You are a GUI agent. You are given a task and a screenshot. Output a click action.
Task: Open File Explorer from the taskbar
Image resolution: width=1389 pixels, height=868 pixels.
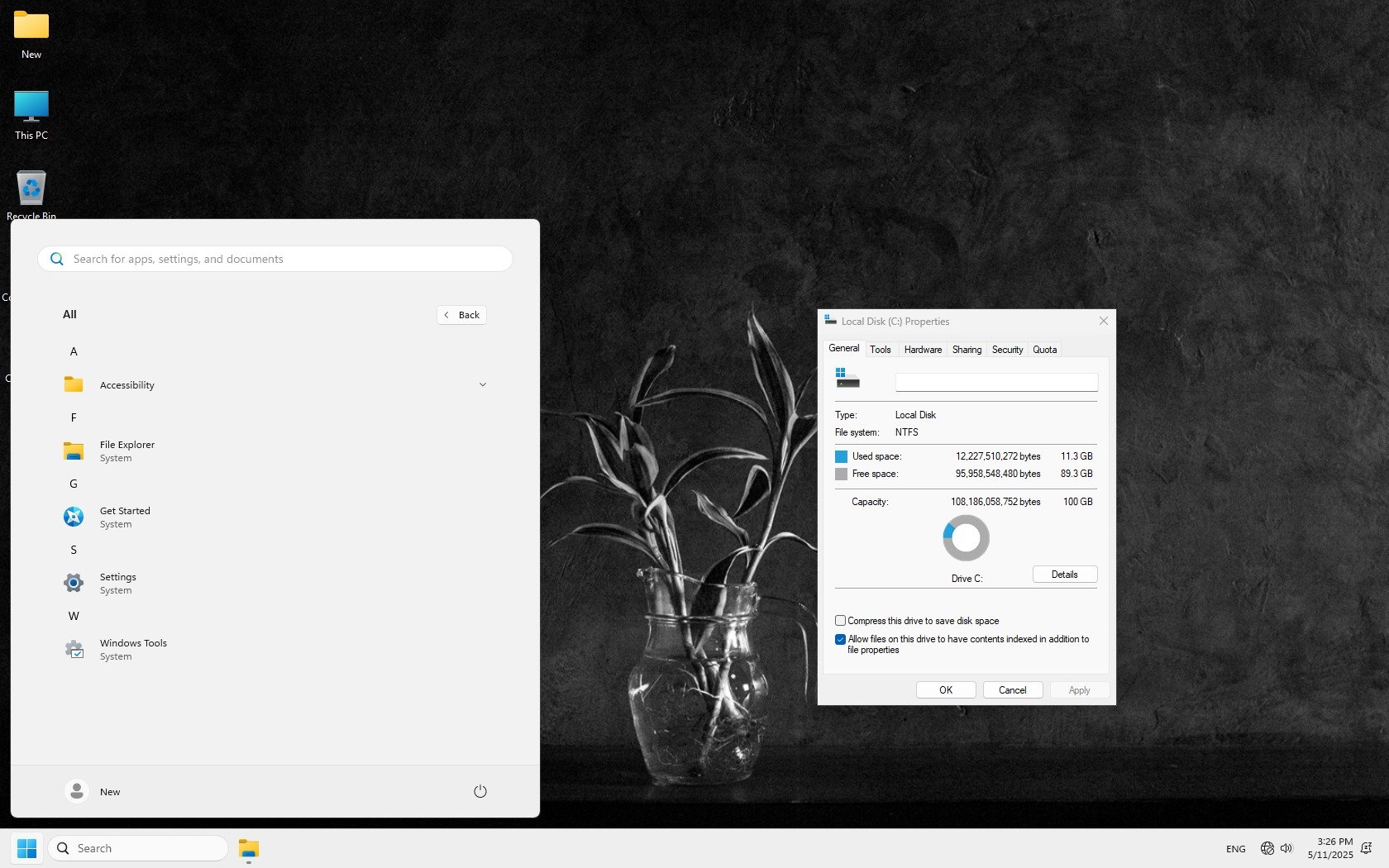click(249, 848)
